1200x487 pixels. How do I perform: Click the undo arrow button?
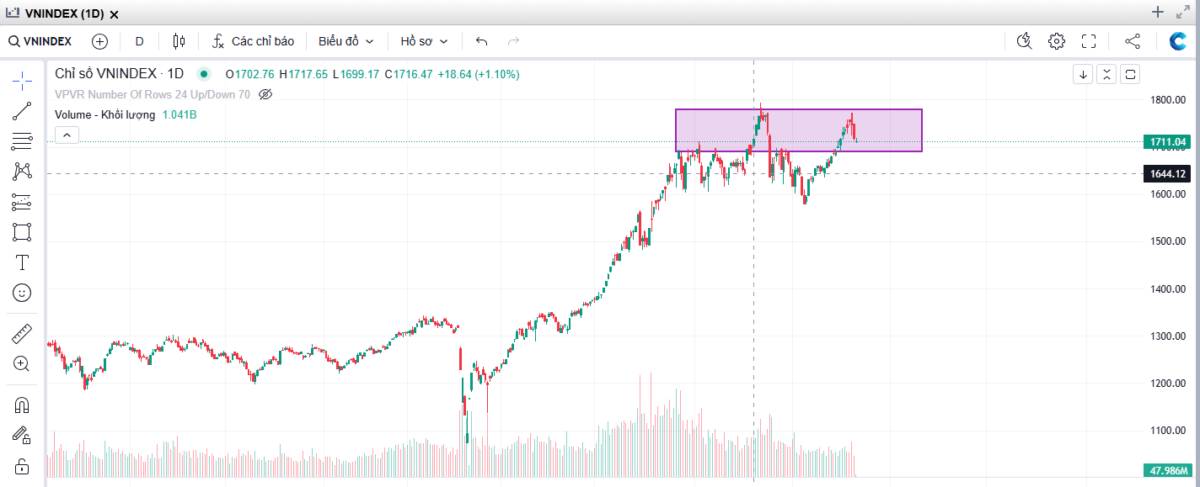point(482,41)
